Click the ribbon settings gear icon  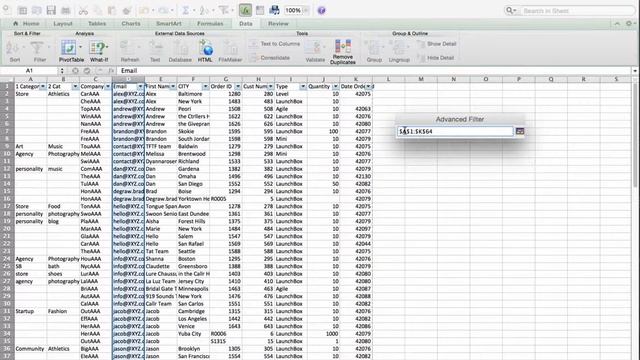click(x=629, y=24)
